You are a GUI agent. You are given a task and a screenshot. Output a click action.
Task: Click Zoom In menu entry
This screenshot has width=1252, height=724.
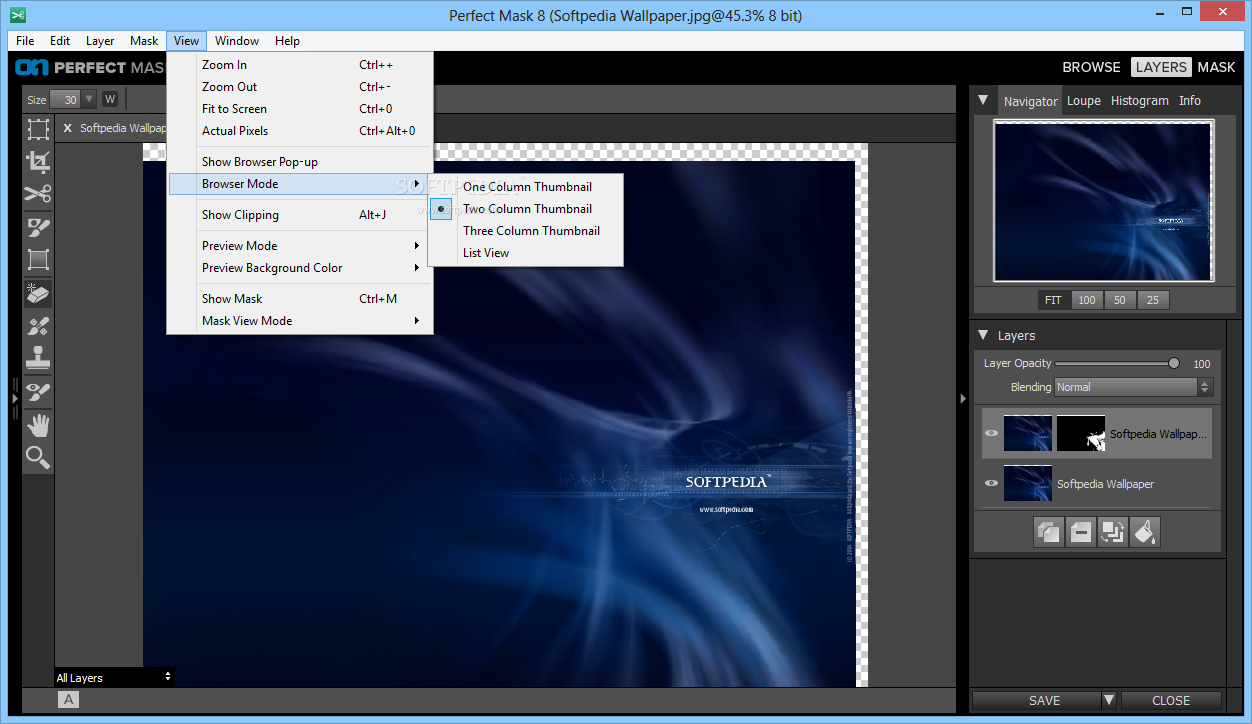[x=300, y=65]
